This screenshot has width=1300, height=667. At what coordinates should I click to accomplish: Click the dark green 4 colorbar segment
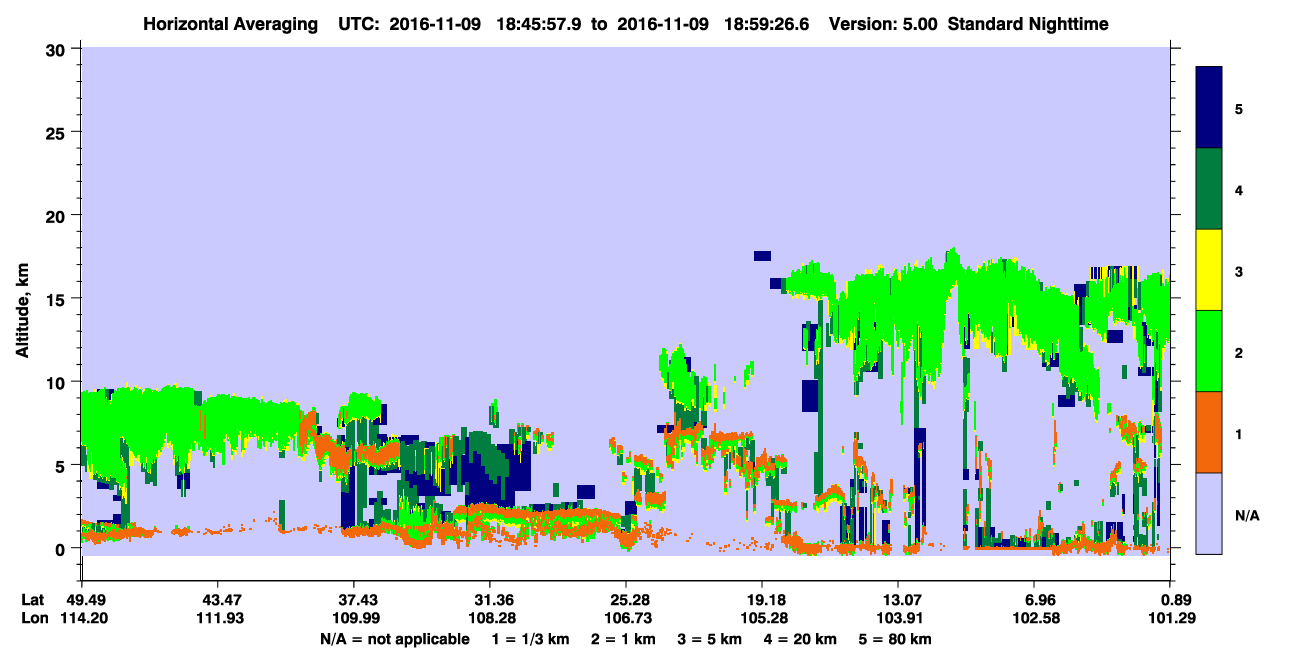pyautogui.click(x=1209, y=189)
